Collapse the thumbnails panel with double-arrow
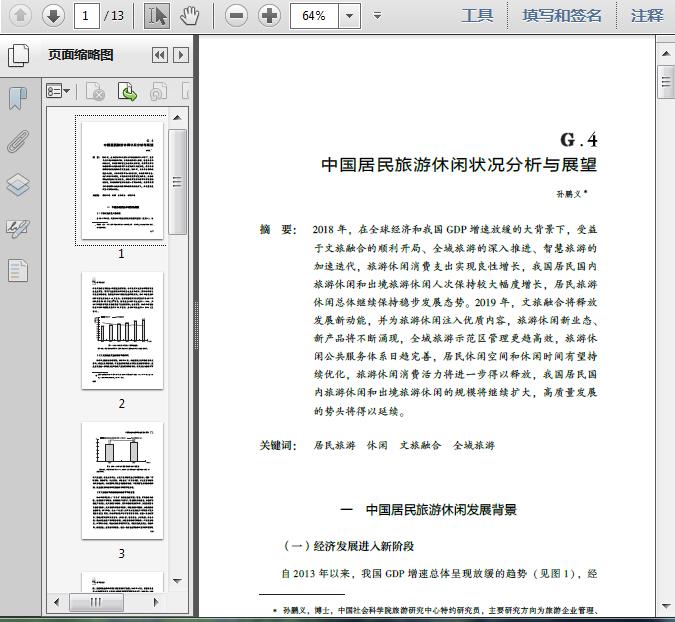 click(x=160, y=55)
